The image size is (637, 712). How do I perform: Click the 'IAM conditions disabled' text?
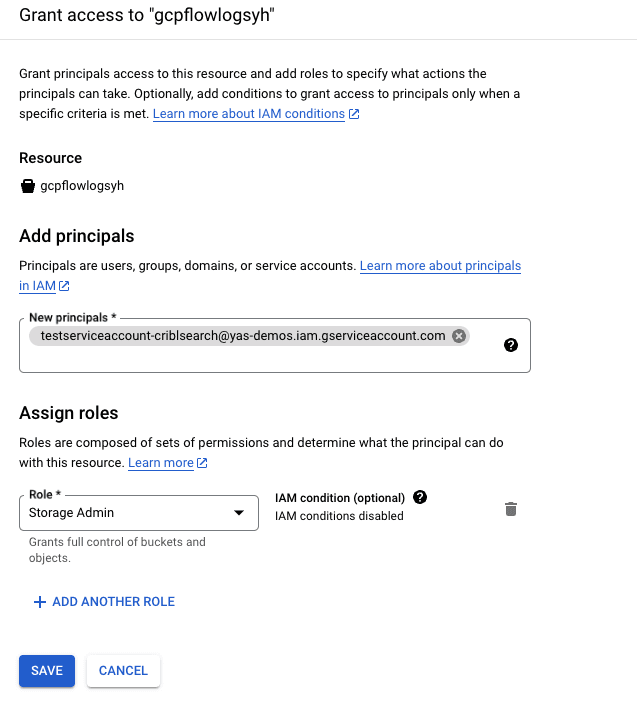339,516
